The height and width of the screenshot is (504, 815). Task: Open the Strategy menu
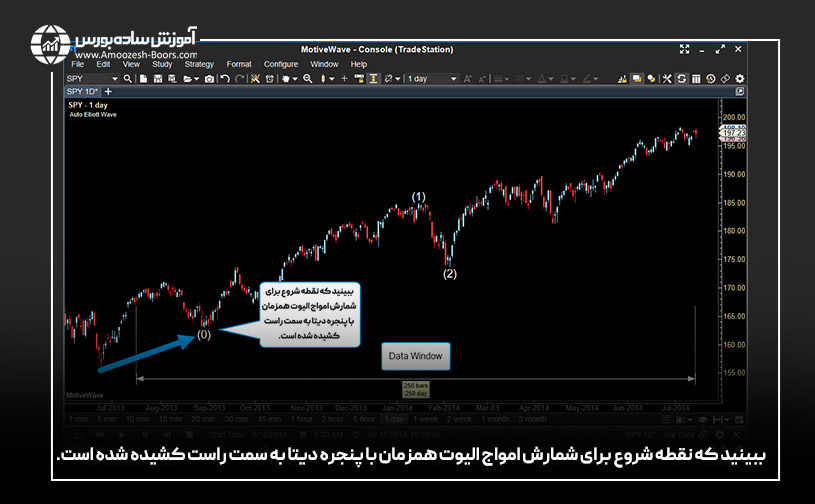[199, 64]
